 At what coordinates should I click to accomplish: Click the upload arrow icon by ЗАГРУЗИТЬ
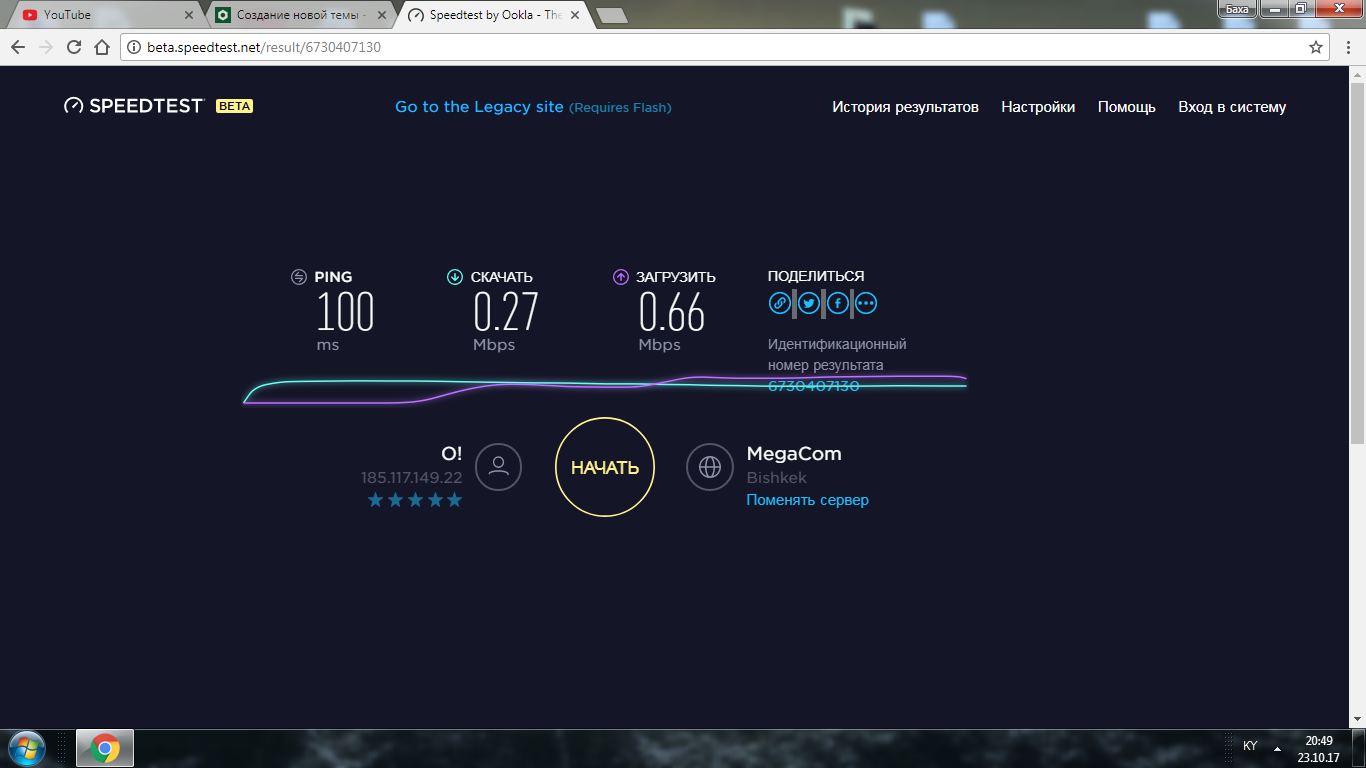[x=621, y=277]
